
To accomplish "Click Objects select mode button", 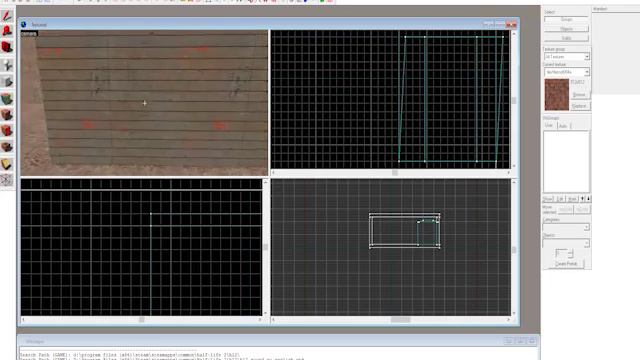I will [x=566, y=29].
